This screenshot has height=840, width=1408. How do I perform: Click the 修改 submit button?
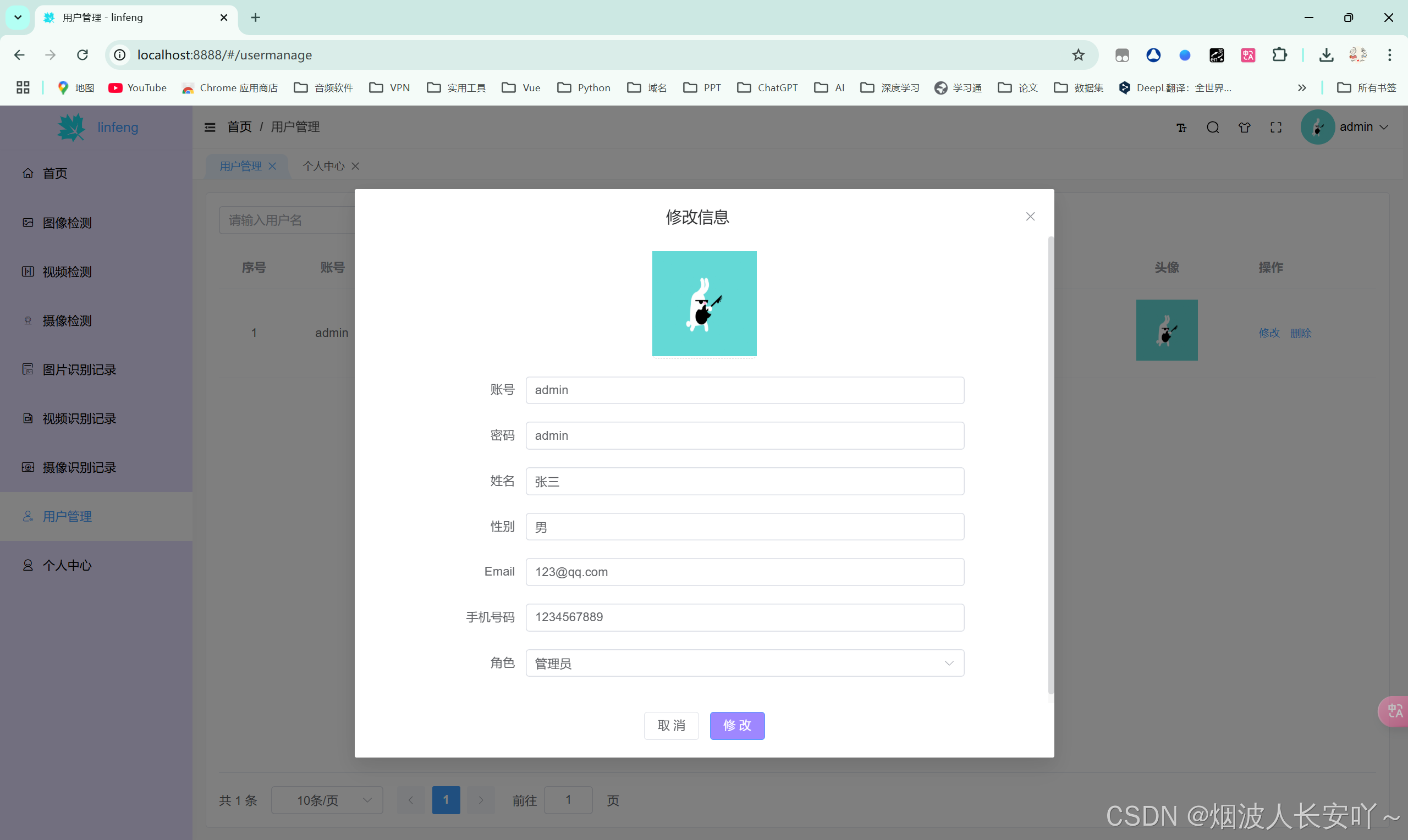(x=736, y=725)
